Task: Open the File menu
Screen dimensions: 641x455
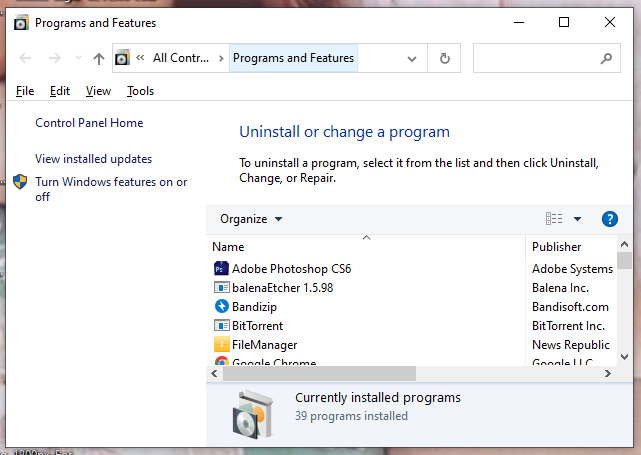Action: [x=25, y=91]
